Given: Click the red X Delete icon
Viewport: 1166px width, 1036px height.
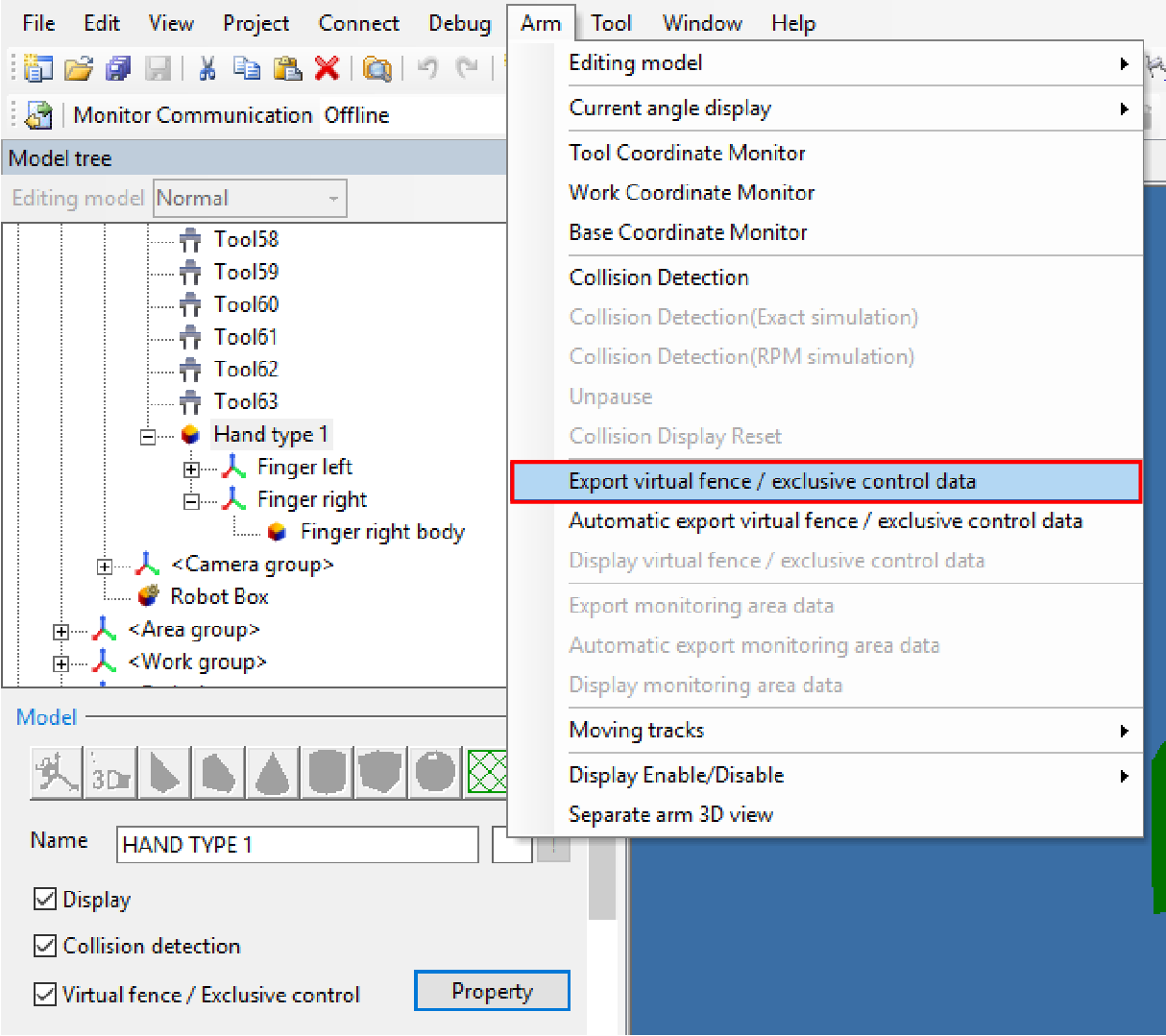Looking at the screenshot, I should click(327, 68).
